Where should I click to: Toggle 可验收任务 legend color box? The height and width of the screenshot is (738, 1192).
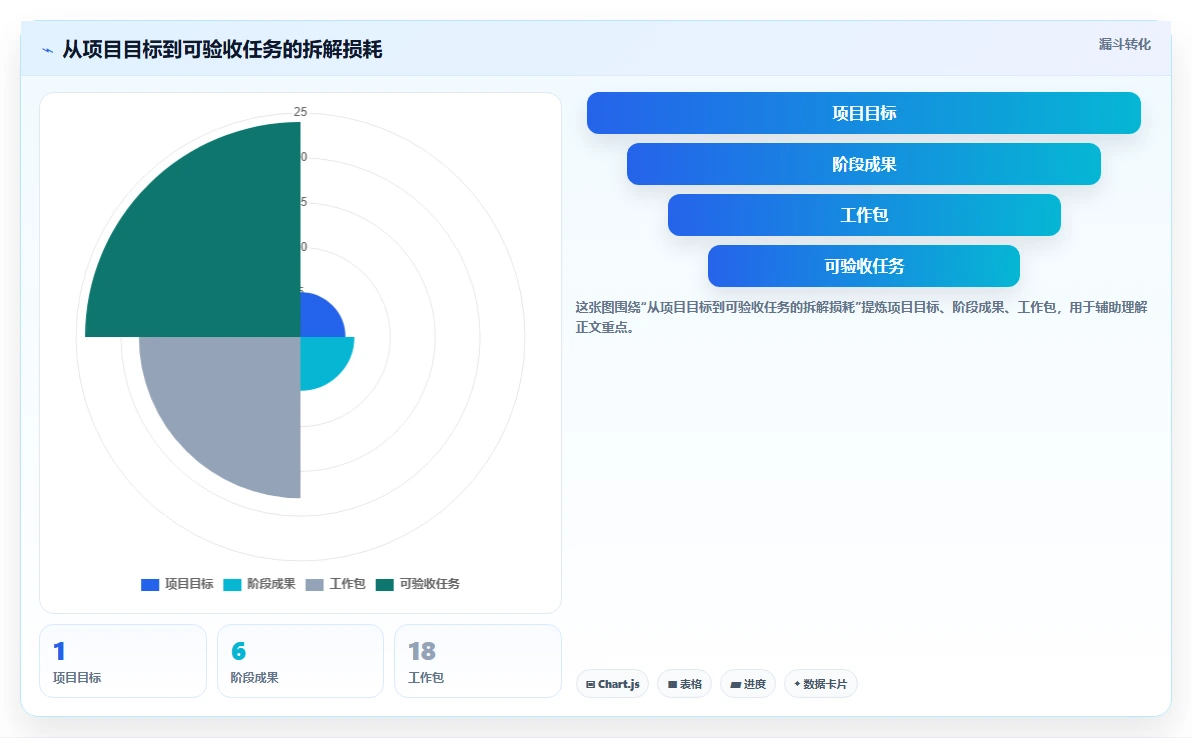coord(385,584)
